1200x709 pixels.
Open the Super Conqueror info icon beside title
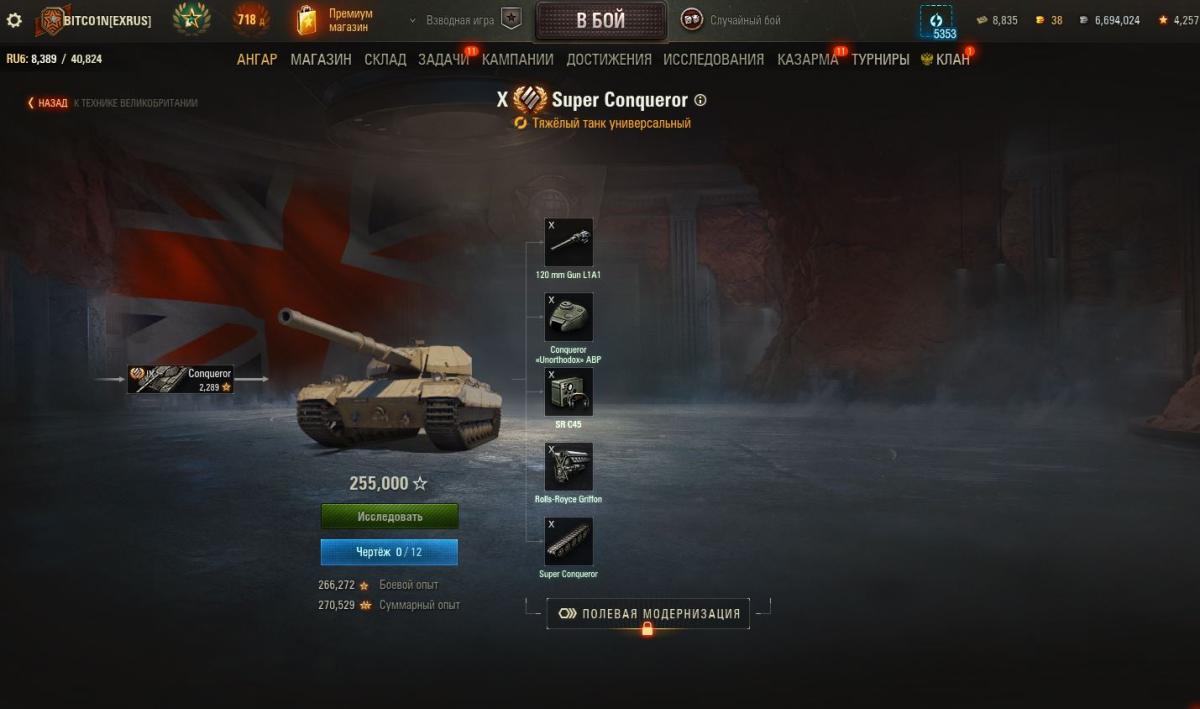700,100
